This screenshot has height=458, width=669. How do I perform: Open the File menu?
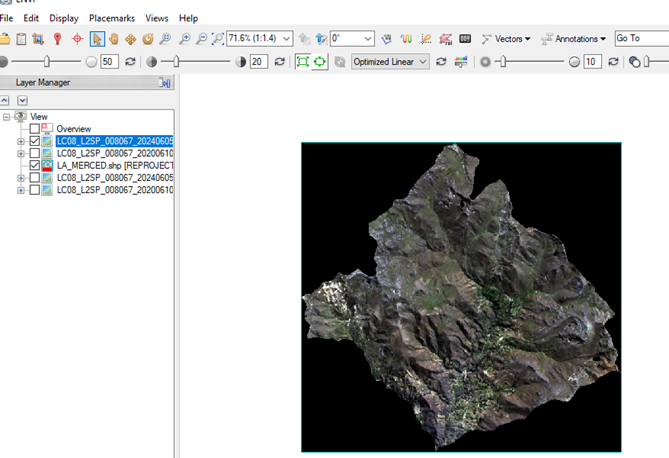[6, 18]
